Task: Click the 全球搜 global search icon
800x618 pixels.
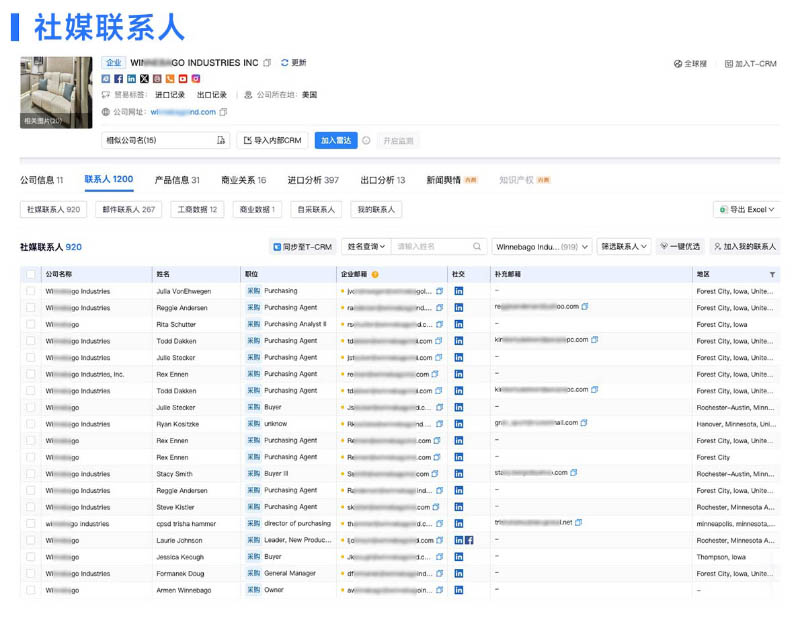Action: click(x=679, y=64)
